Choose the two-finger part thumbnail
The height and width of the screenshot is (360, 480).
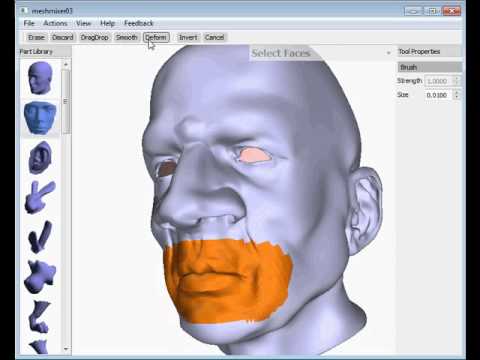click(x=40, y=237)
